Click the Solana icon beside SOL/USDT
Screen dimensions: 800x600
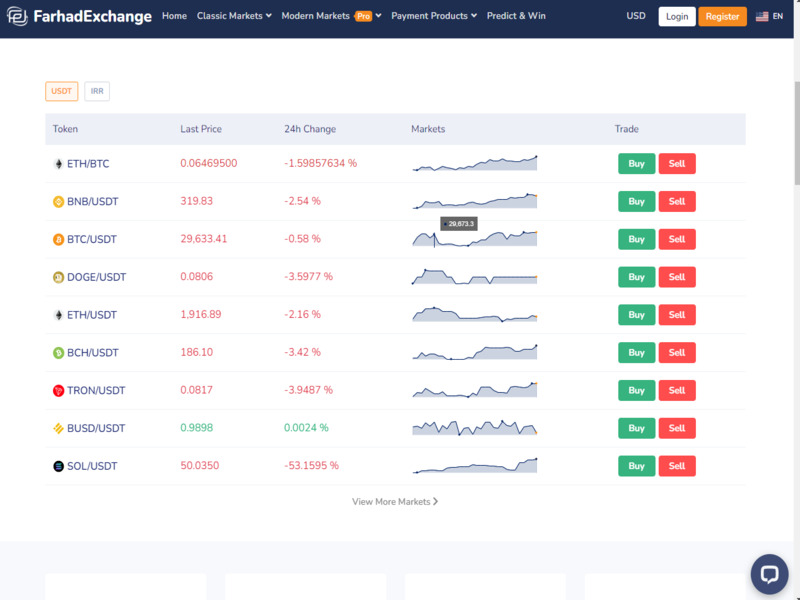click(x=58, y=466)
